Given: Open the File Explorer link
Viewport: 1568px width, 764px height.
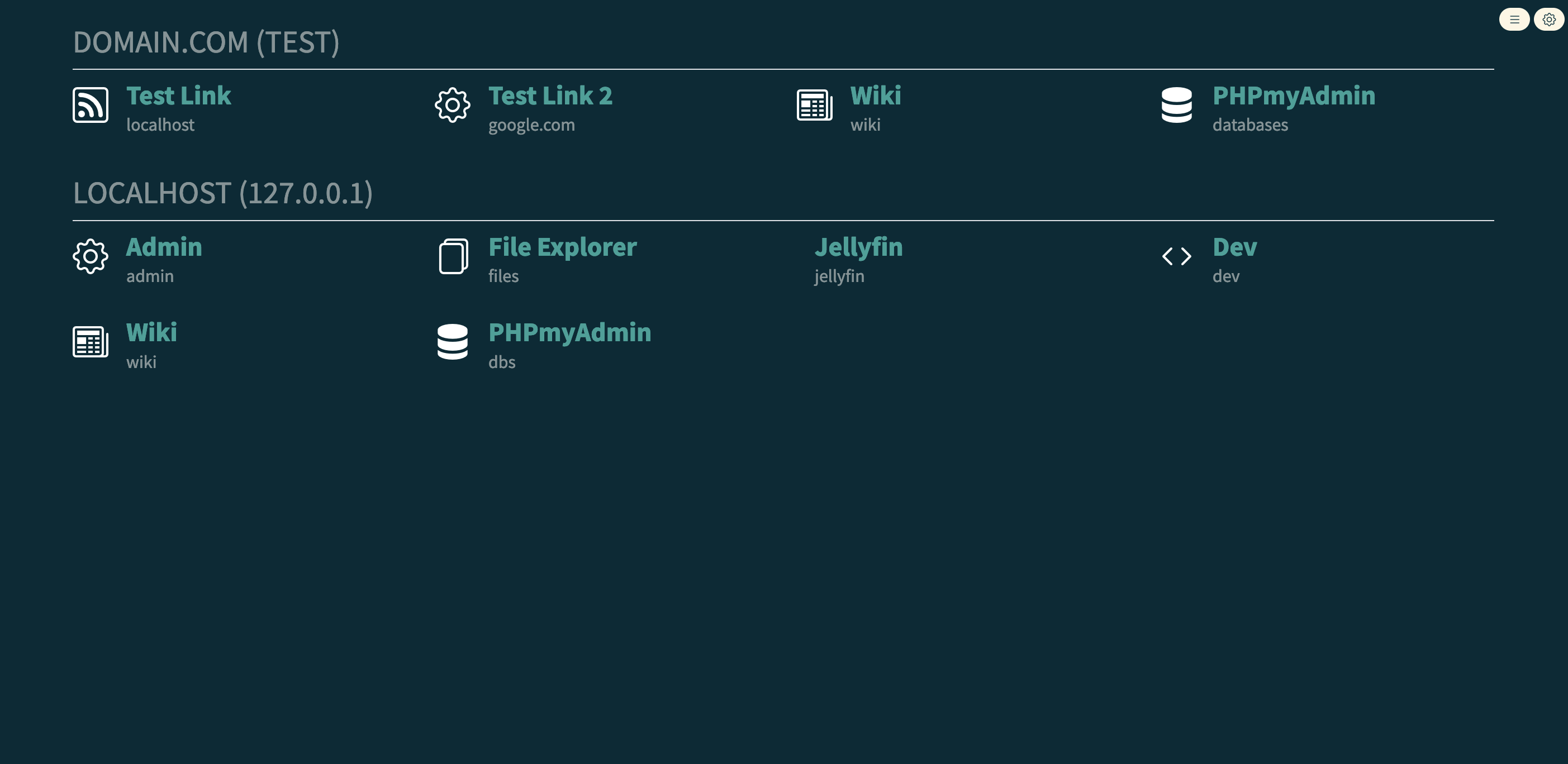Looking at the screenshot, I should pos(562,247).
